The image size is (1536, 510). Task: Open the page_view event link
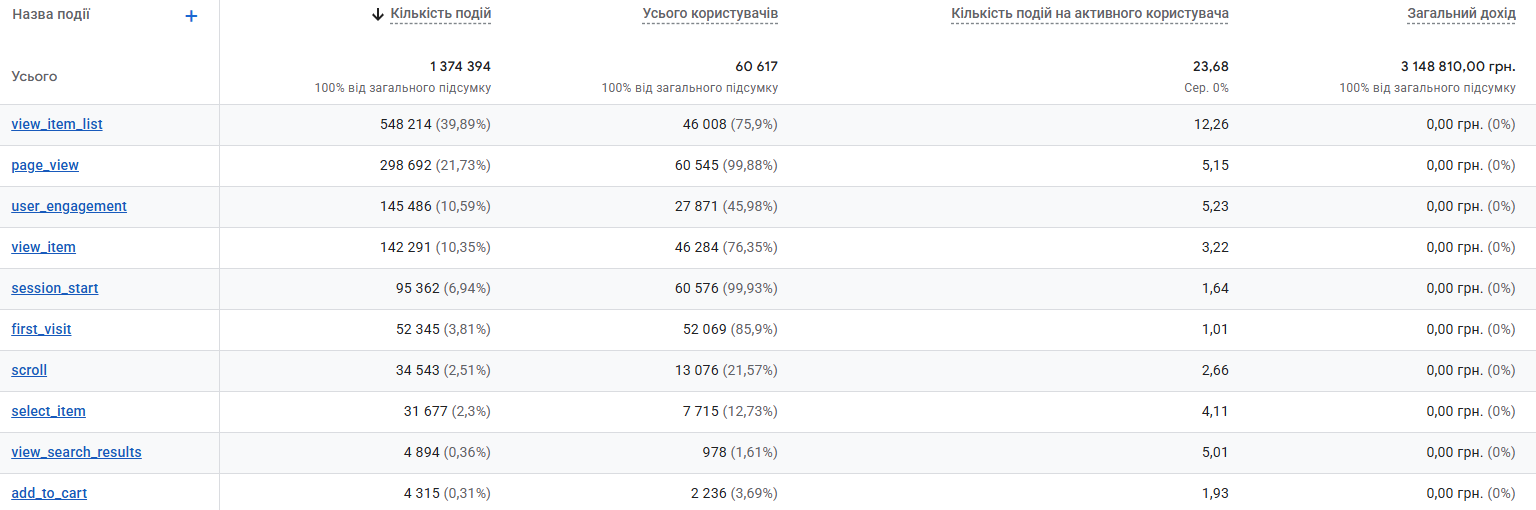(45, 166)
